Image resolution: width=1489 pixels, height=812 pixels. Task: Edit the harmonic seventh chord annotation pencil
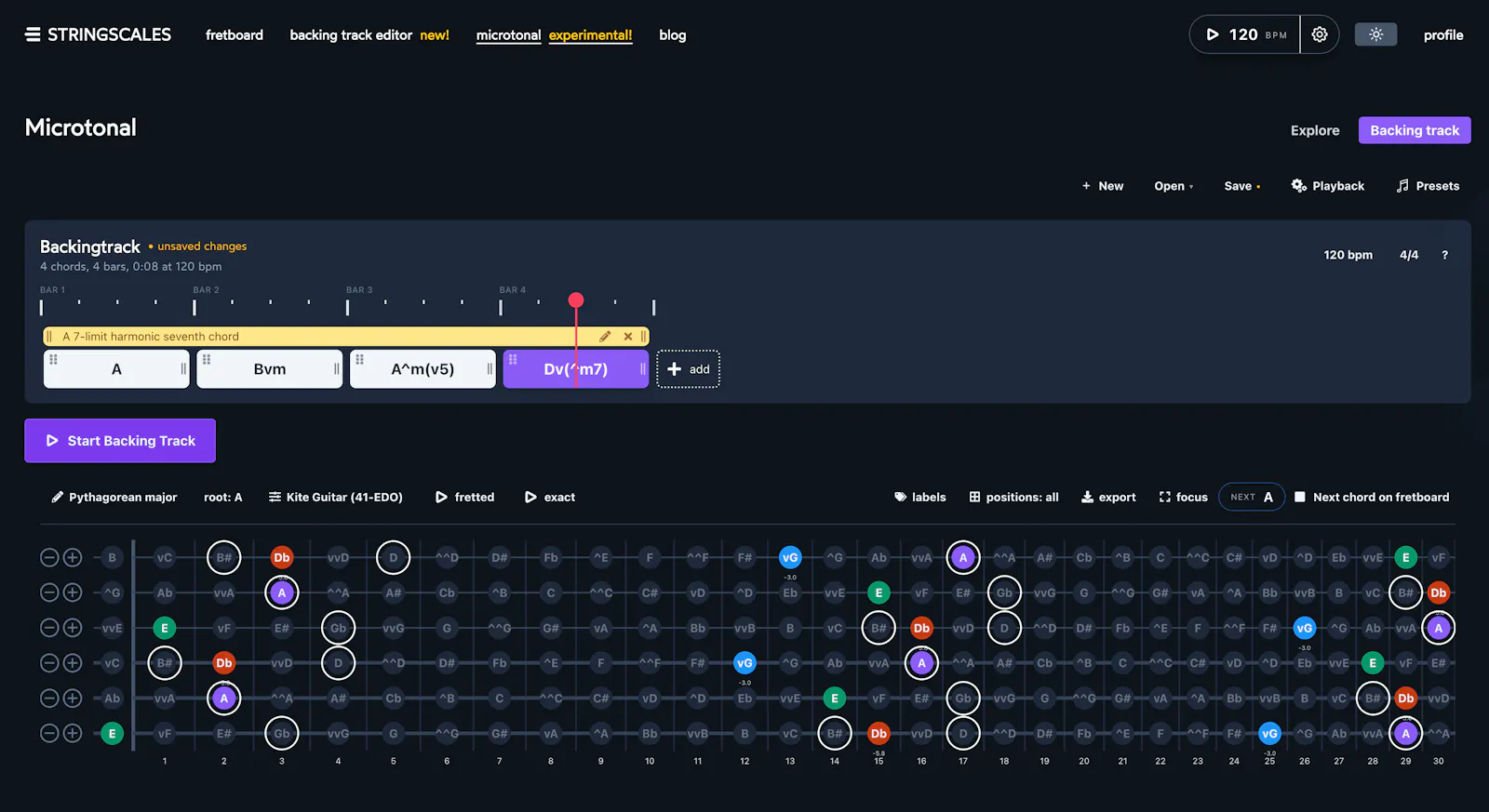pos(605,337)
